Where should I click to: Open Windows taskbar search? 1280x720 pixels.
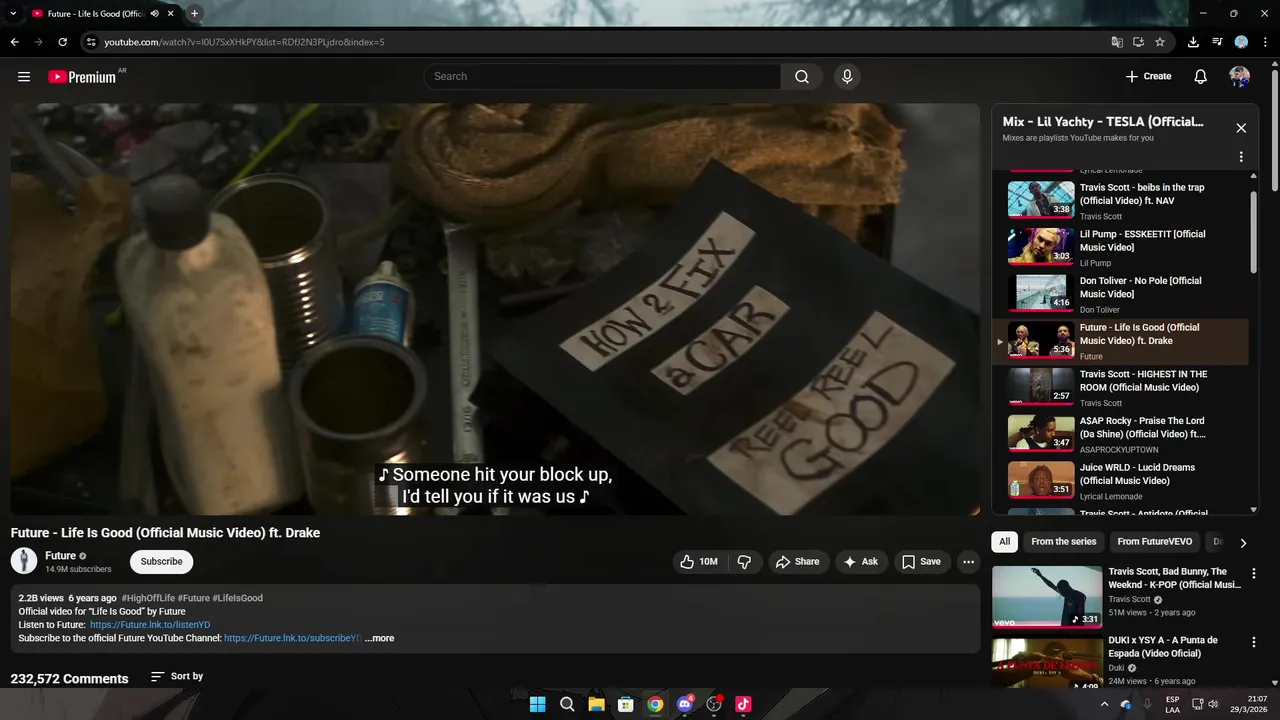tap(567, 704)
